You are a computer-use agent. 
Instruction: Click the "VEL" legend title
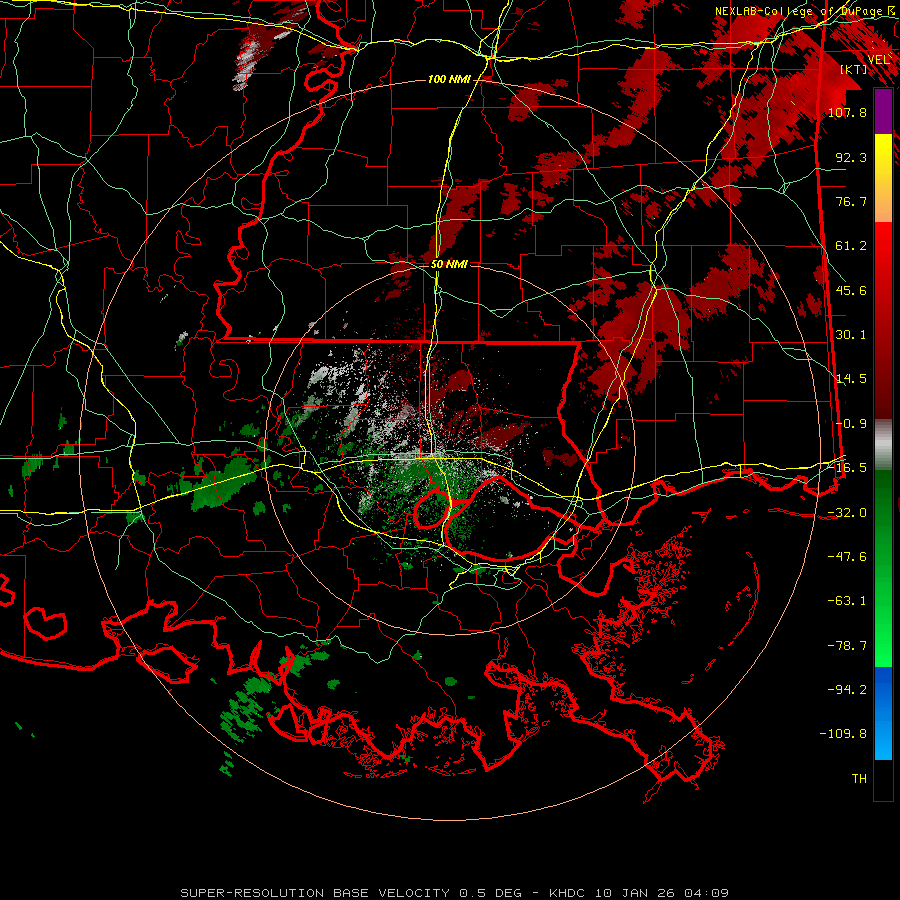click(x=879, y=60)
